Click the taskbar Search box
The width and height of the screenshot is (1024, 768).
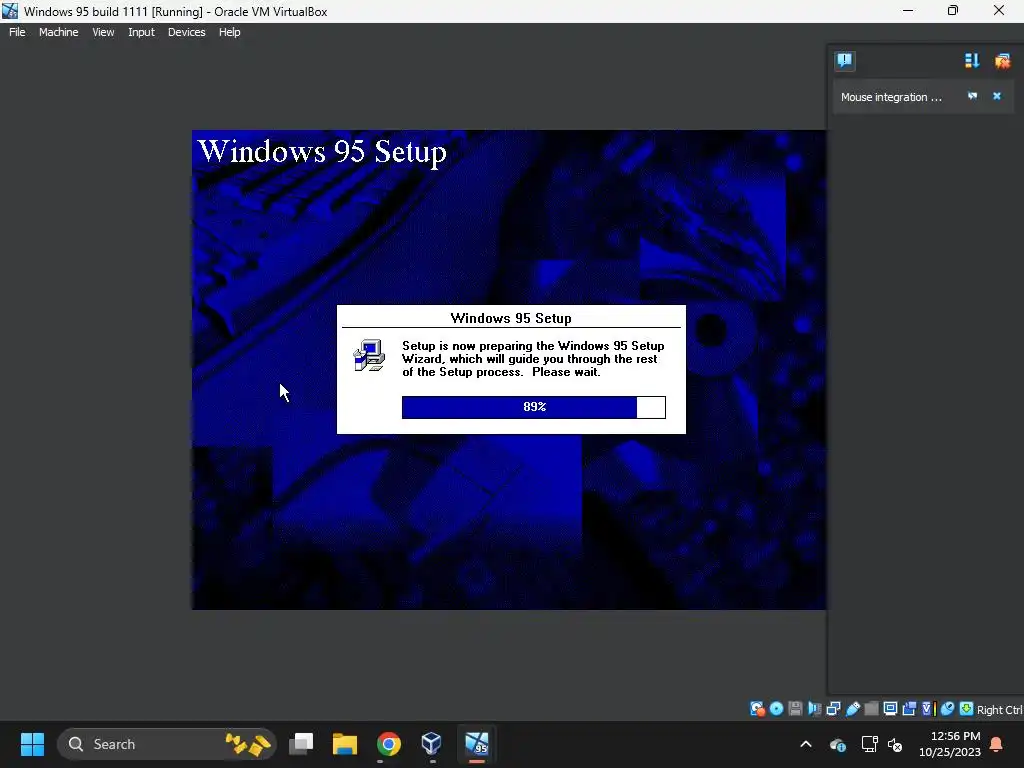coord(167,744)
